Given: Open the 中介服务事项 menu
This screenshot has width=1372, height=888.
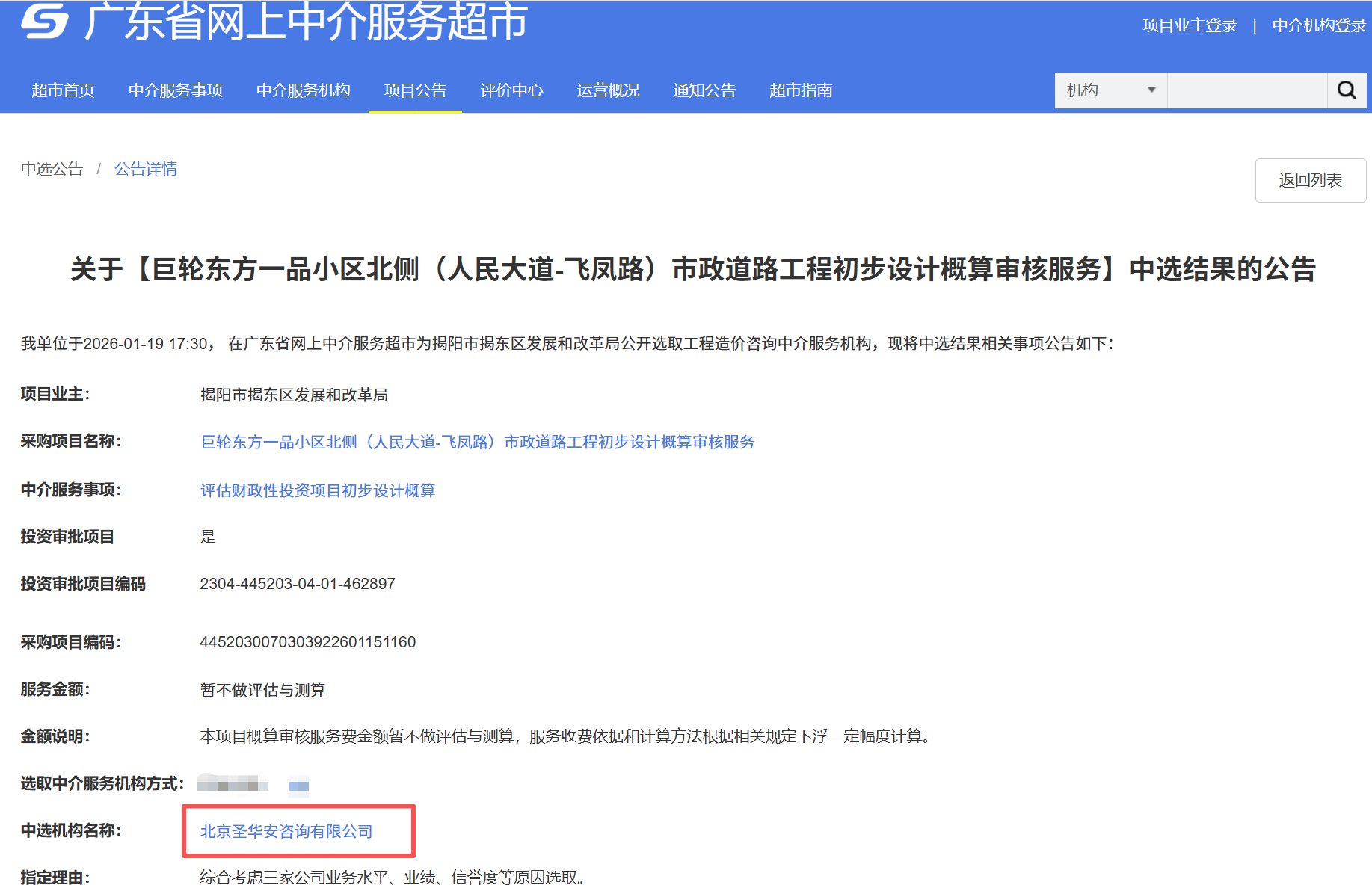Looking at the screenshot, I should tap(176, 90).
